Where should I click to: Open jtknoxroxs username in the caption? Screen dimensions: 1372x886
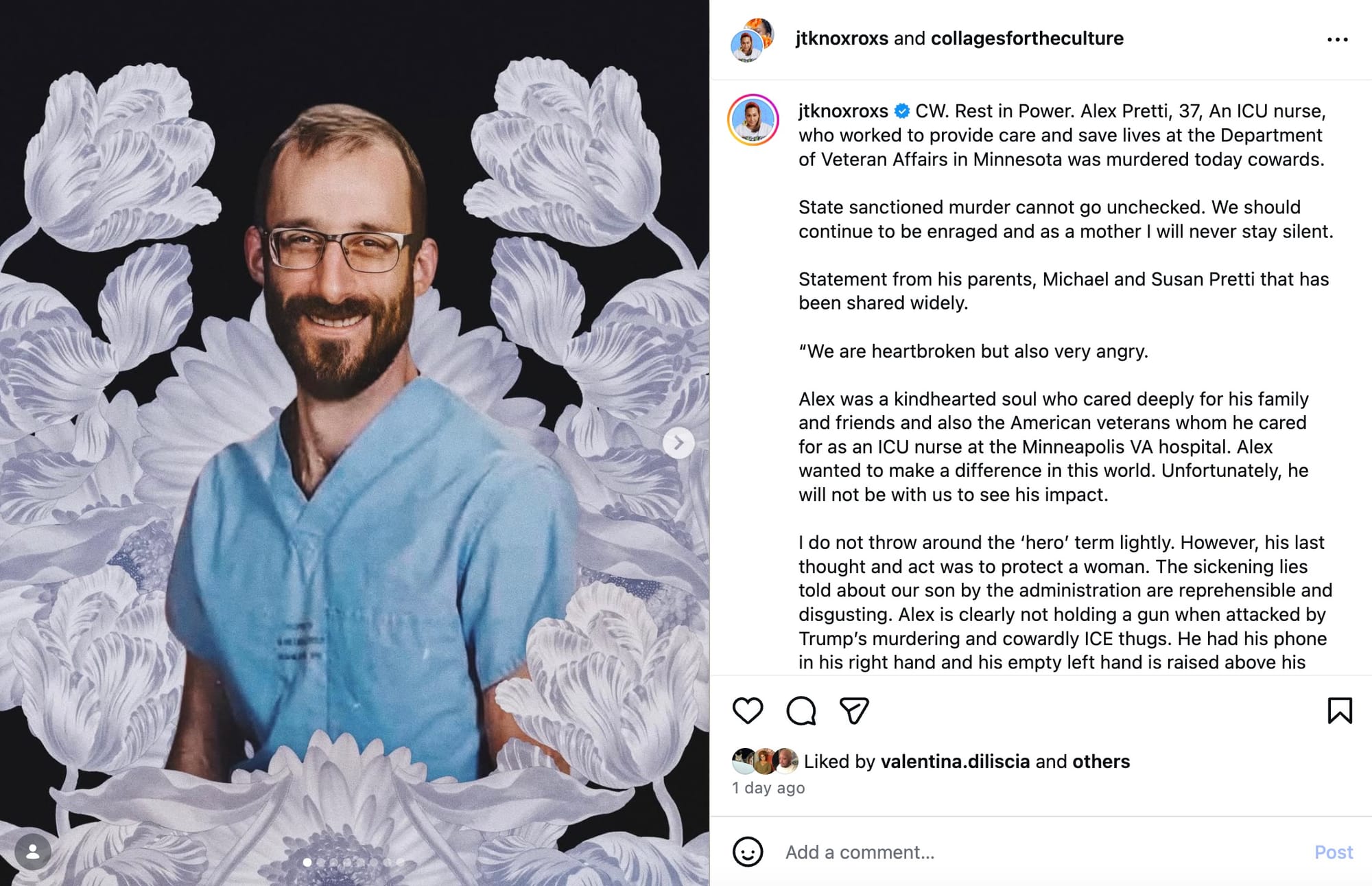point(843,111)
